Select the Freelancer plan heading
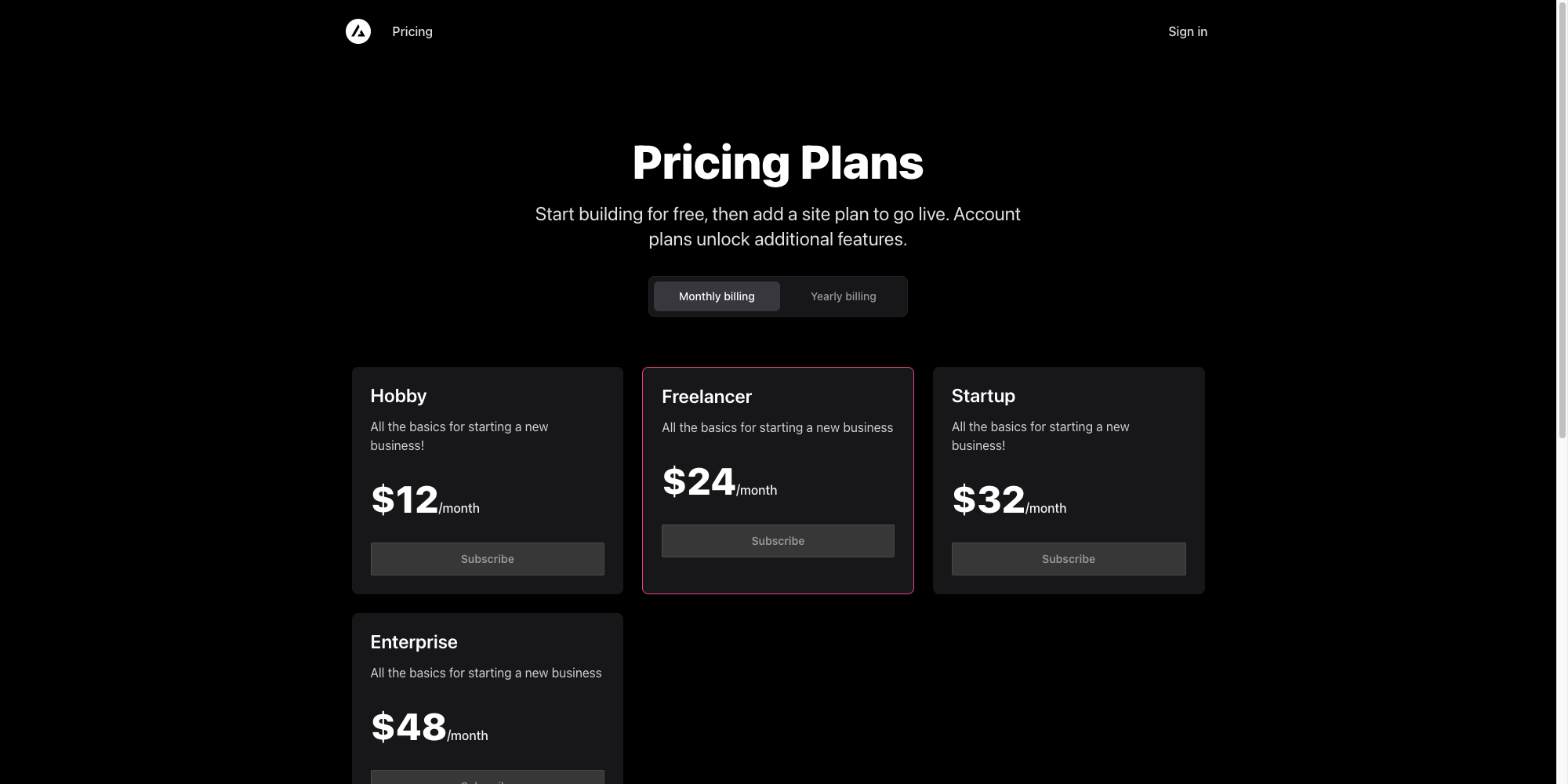 click(706, 397)
